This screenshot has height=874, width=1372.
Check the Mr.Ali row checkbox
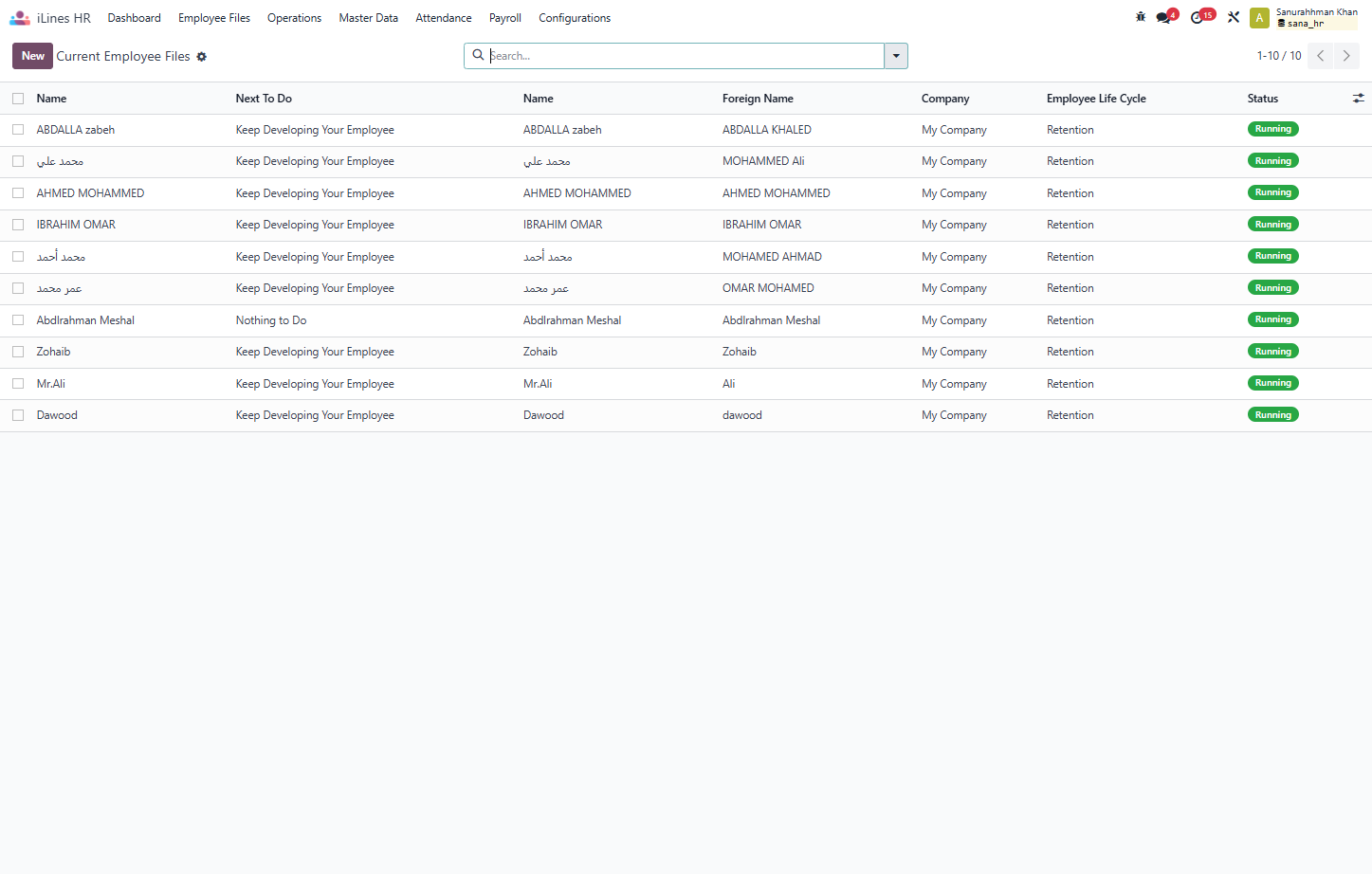pyautogui.click(x=18, y=384)
